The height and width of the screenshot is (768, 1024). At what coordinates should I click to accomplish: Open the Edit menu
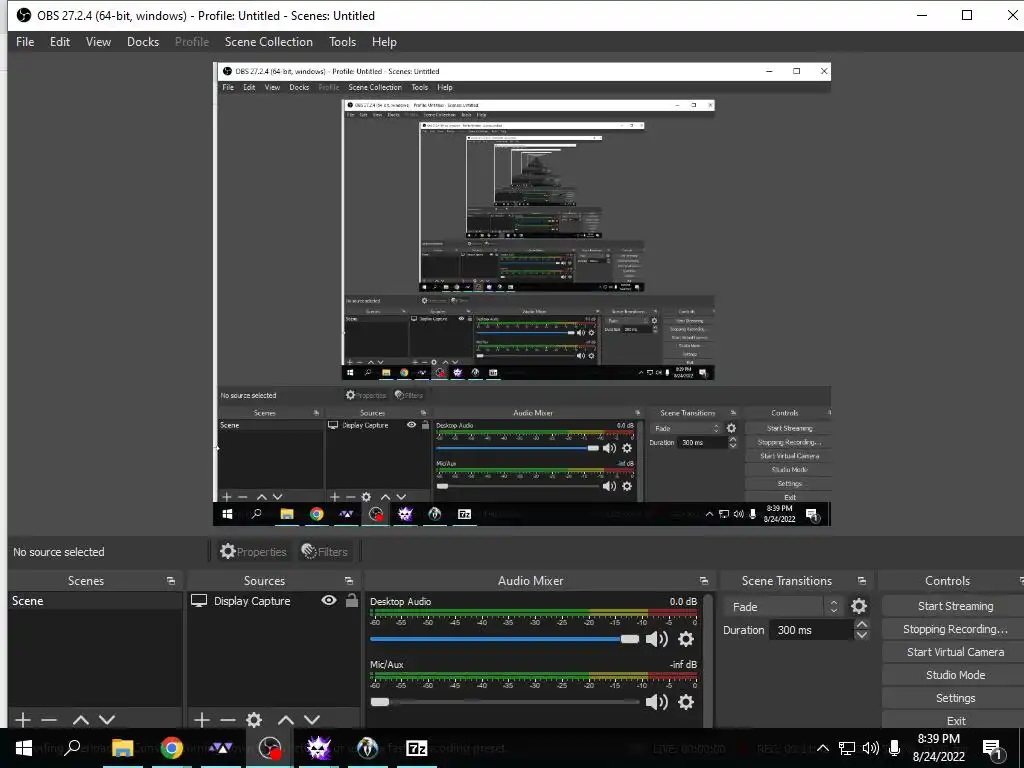pyautogui.click(x=59, y=42)
